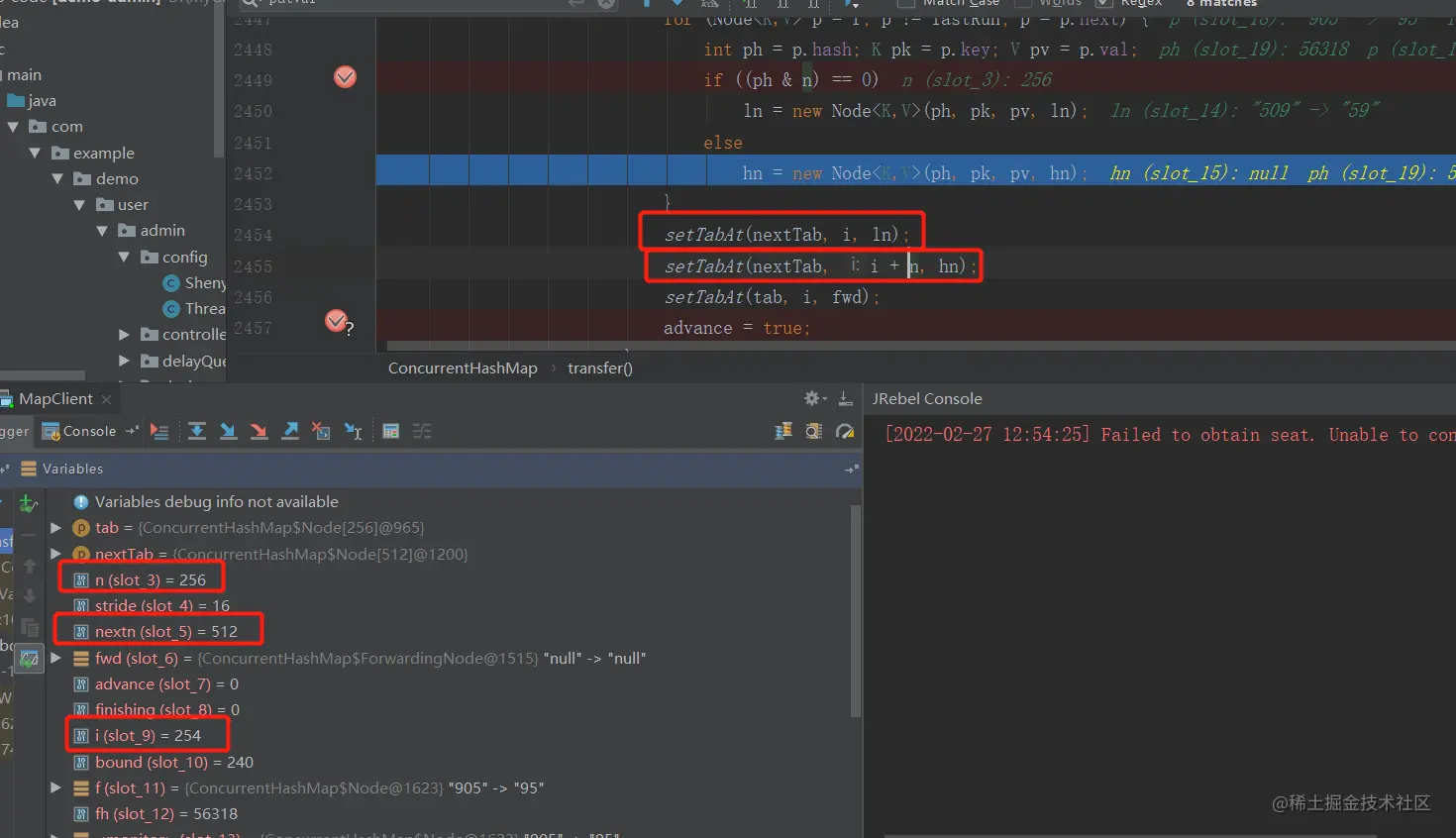
Task: Click the Variables pane vertical scrollbar
Action: click(856, 609)
